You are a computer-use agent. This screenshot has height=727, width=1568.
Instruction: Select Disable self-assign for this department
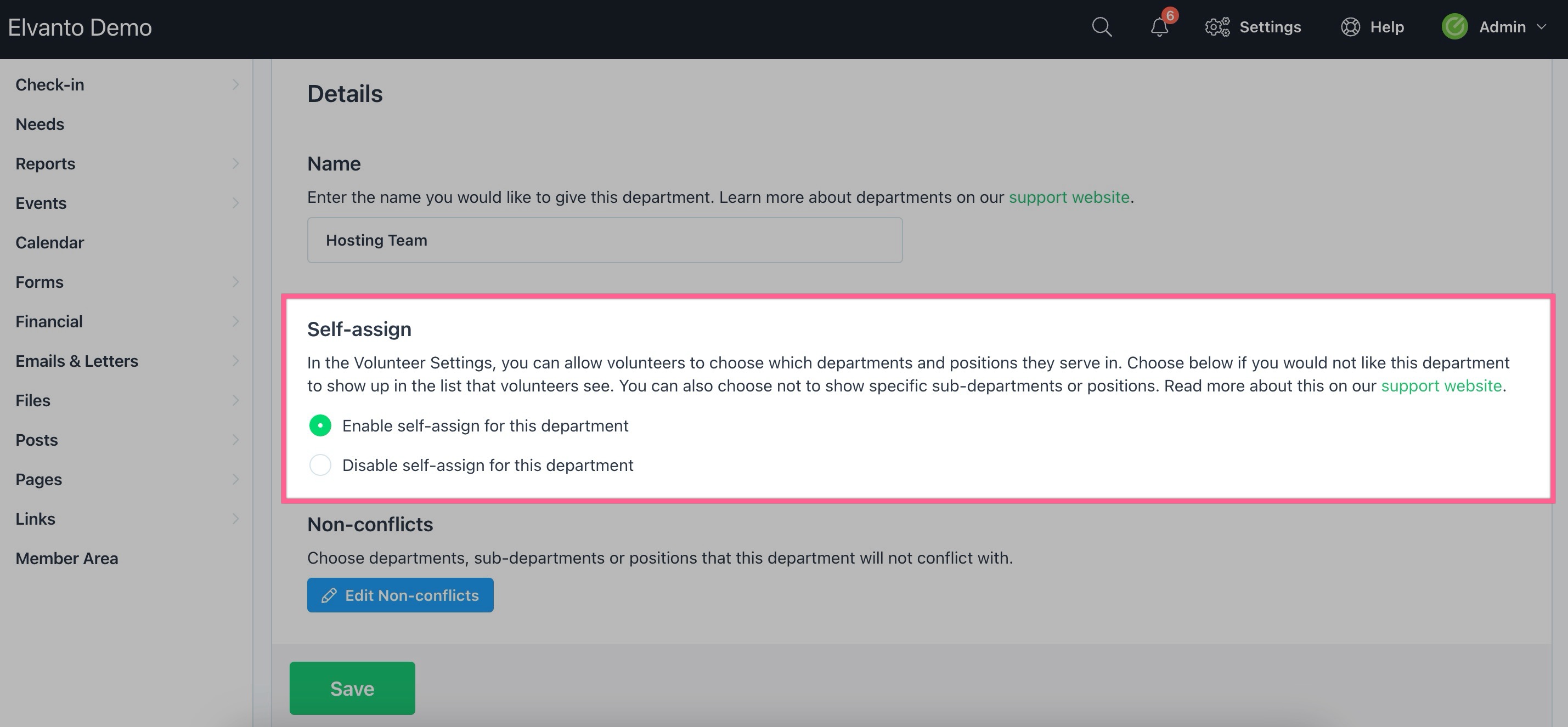tap(320, 465)
